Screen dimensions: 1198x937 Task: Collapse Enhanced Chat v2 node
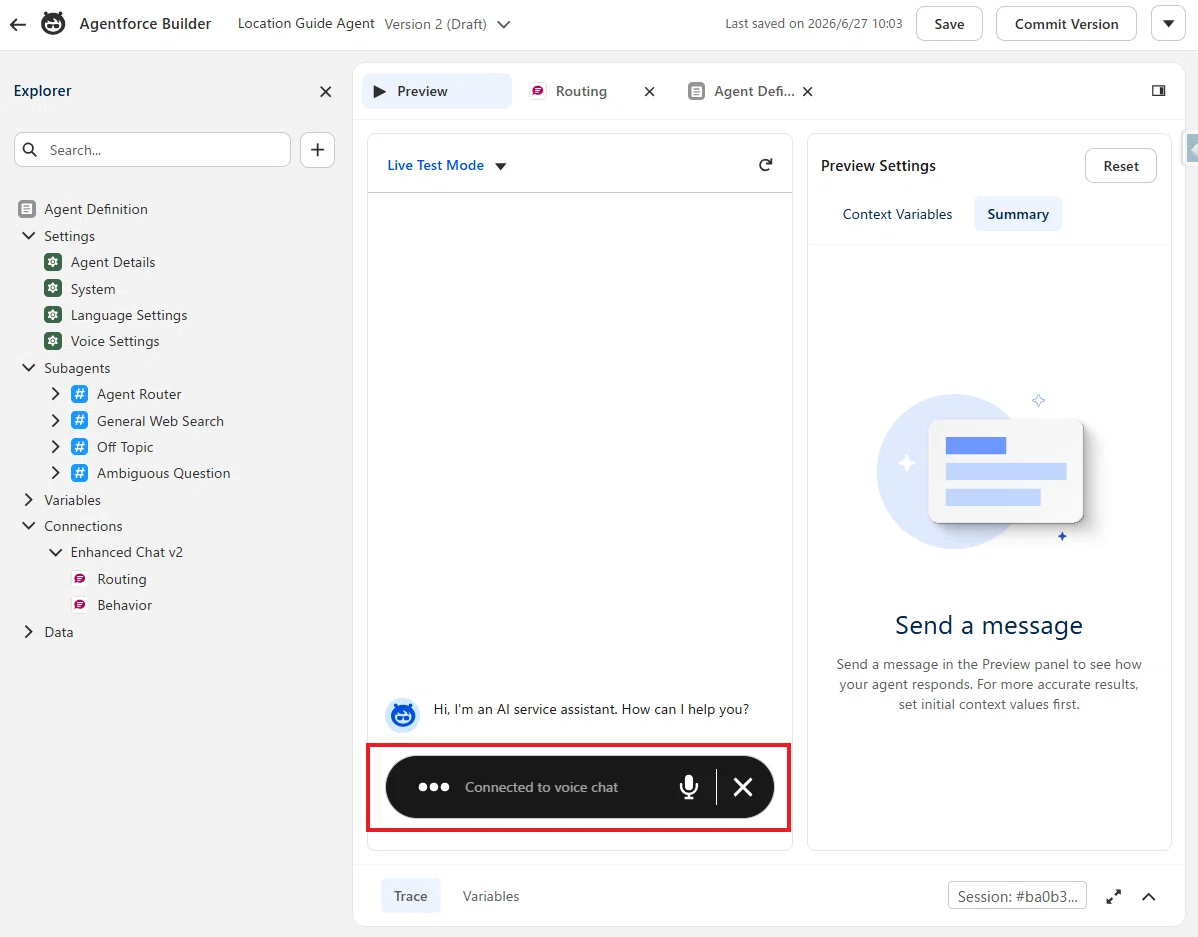[55, 552]
